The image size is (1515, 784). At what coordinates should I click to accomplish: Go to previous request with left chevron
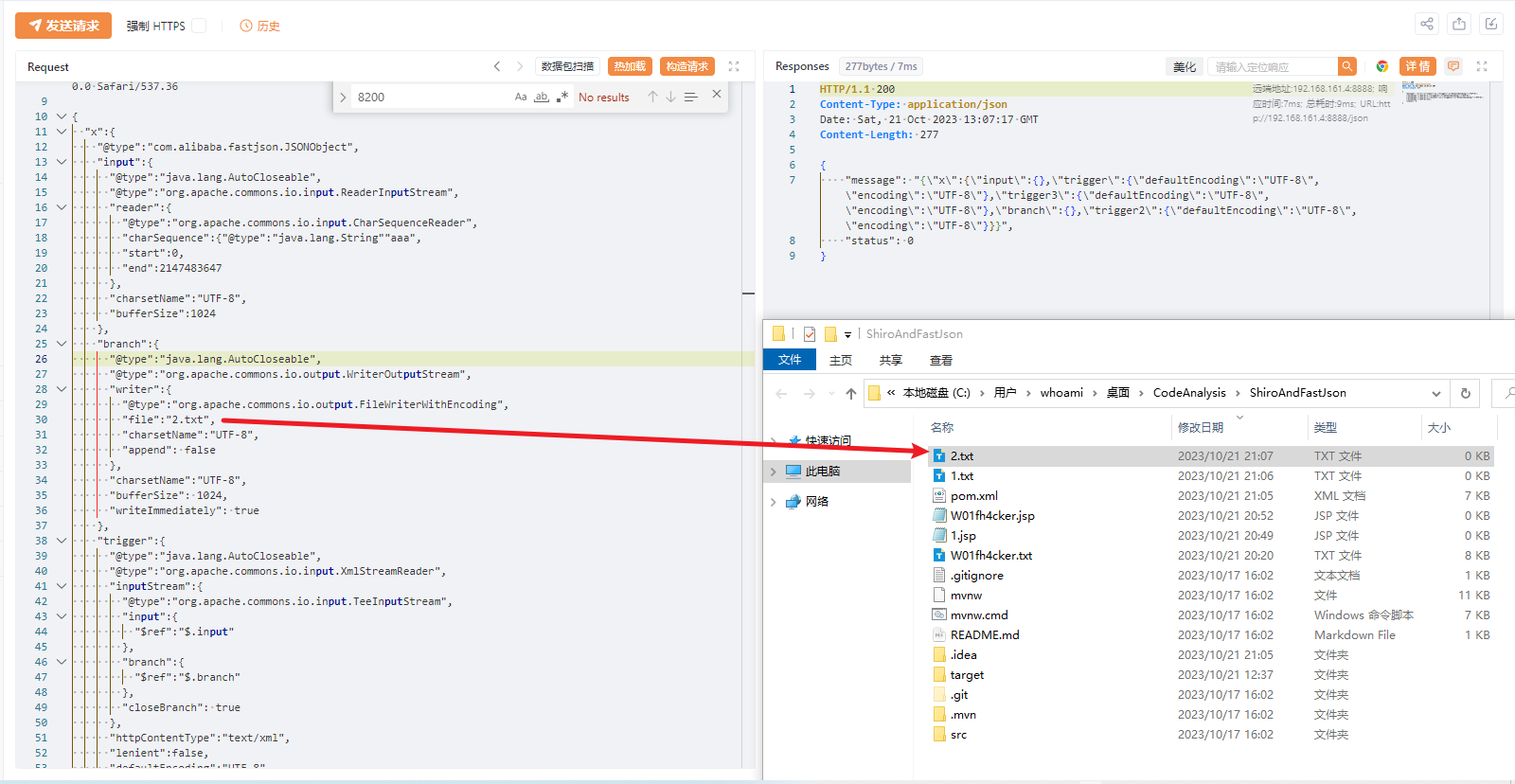[x=497, y=66]
